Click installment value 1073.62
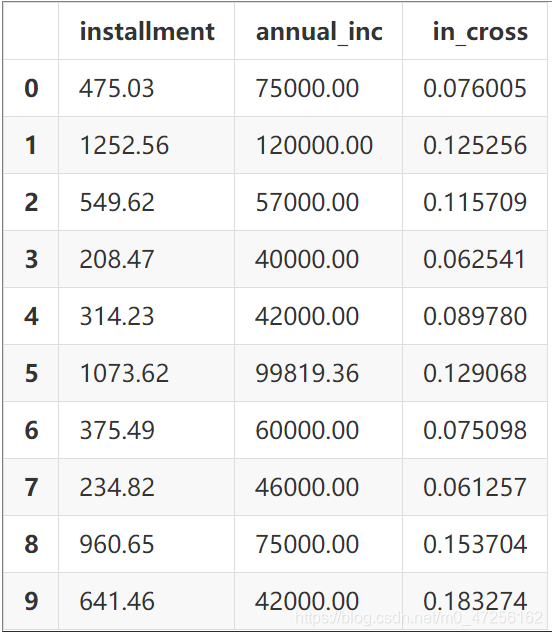This screenshot has width=552, height=636. click(124, 373)
